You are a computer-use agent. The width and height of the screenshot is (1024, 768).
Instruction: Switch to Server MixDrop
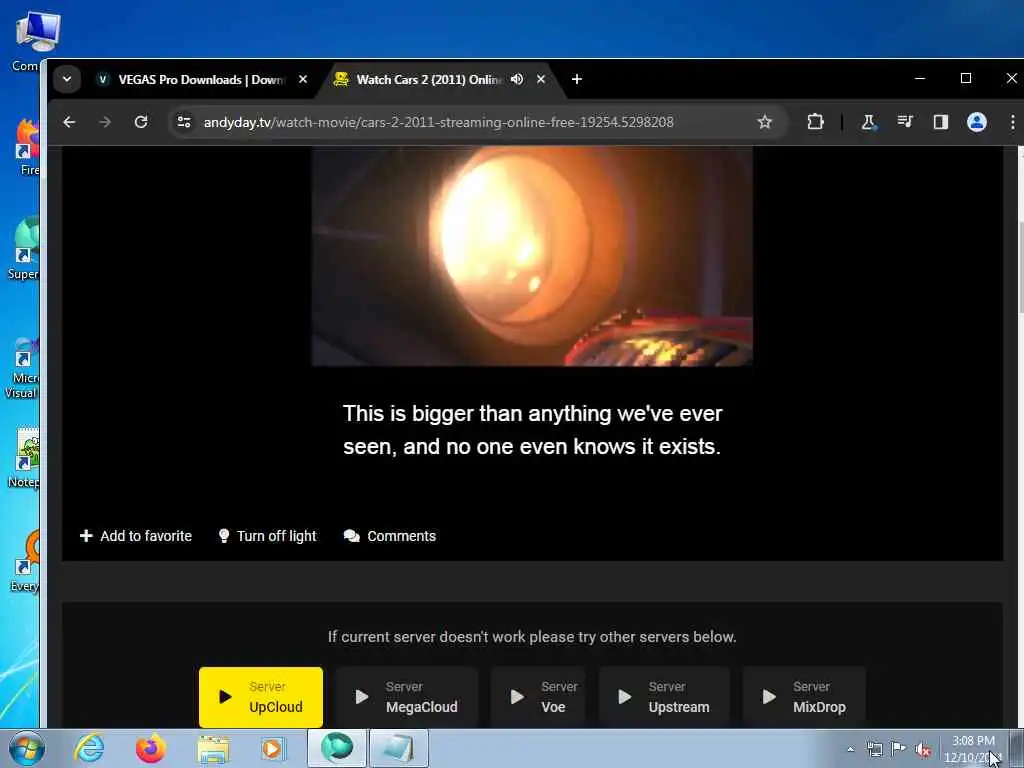click(x=805, y=697)
